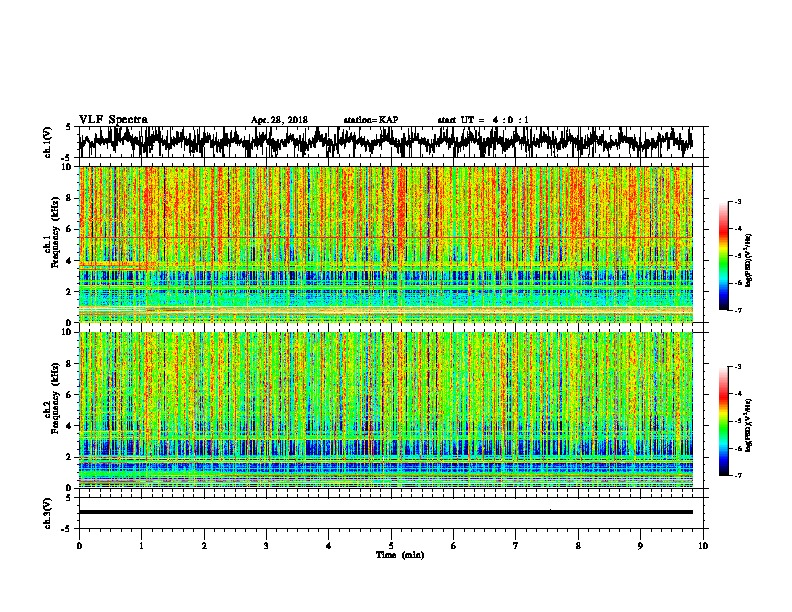This screenshot has height=612, width=792.
Task: Click time axis tick label "0"
Action: (x=79, y=546)
